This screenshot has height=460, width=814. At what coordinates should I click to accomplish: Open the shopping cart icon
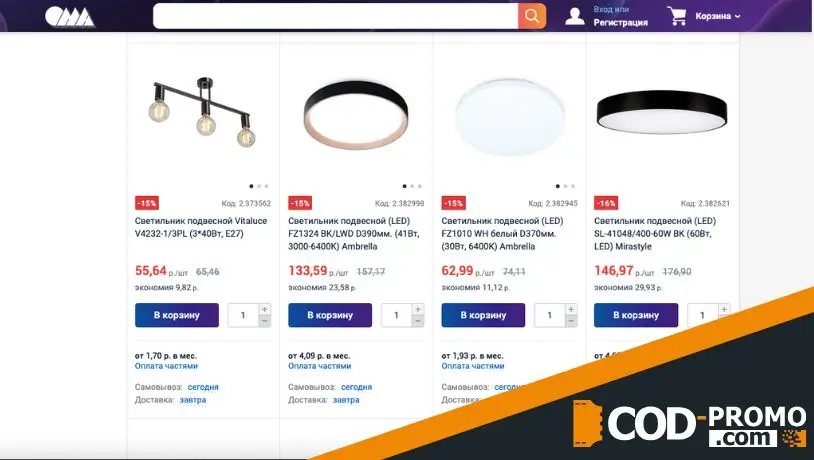tap(677, 16)
